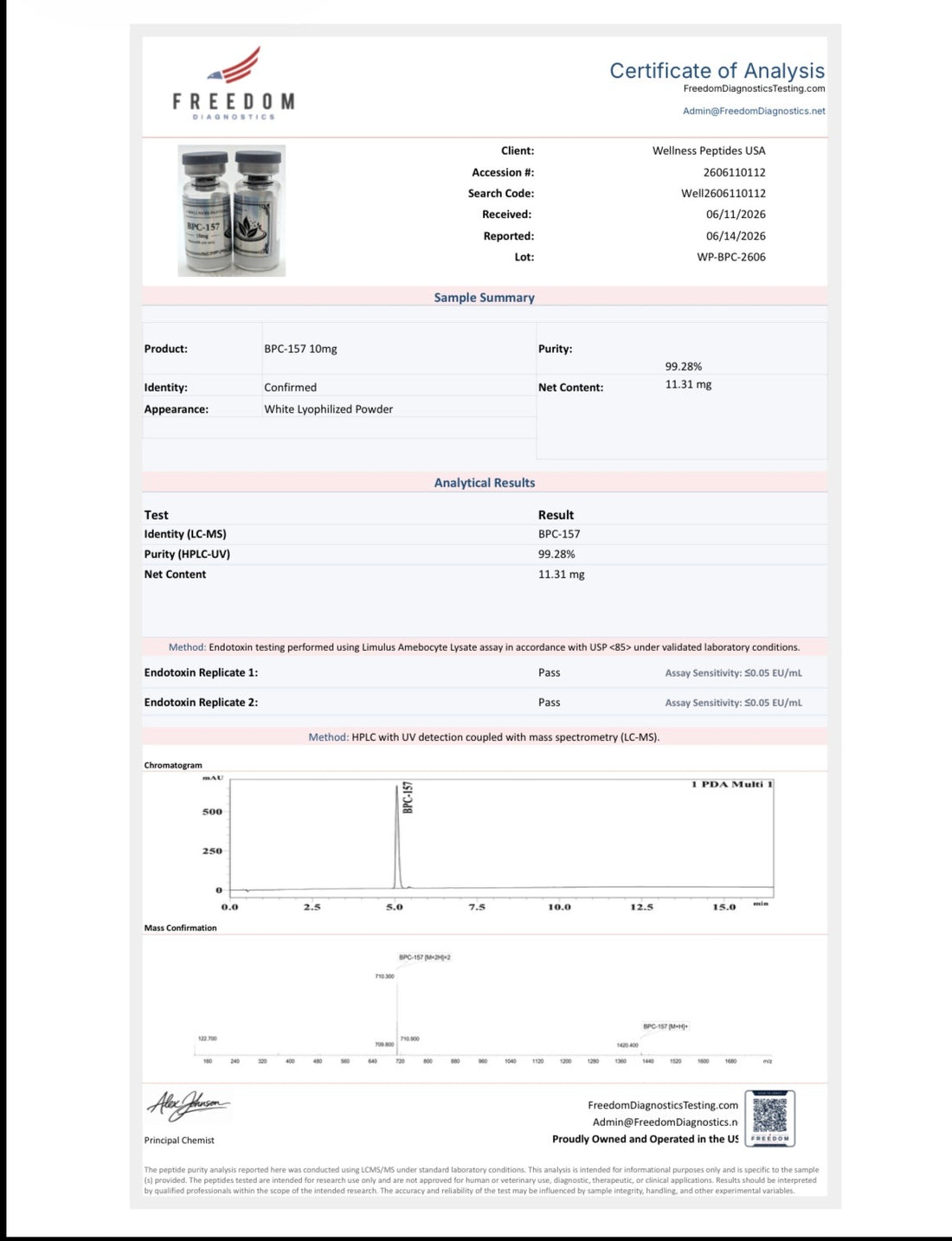The image size is (952, 1241).
Task: Select analytical net content result 11.31 mg
Action: coord(561,575)
